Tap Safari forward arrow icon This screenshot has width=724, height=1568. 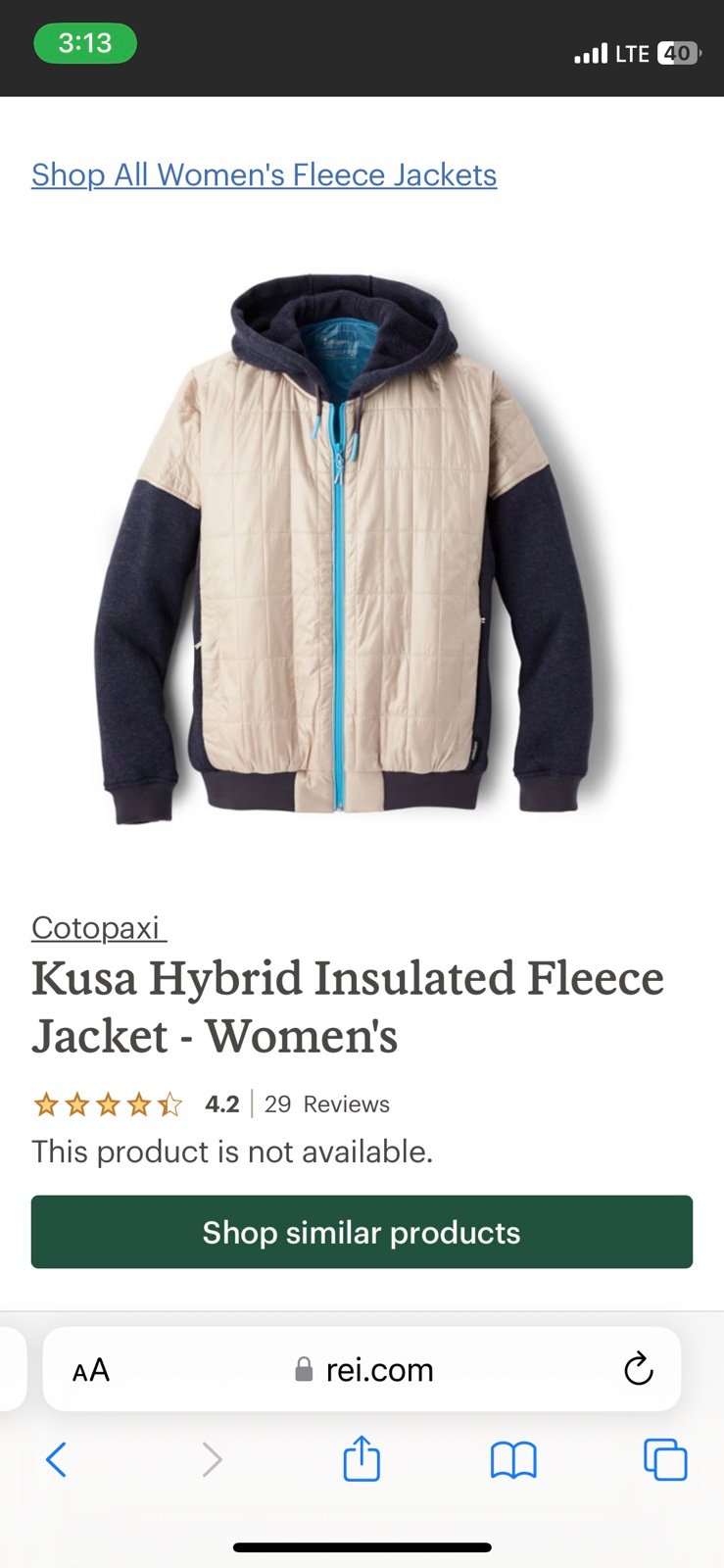coord(212,1459)
